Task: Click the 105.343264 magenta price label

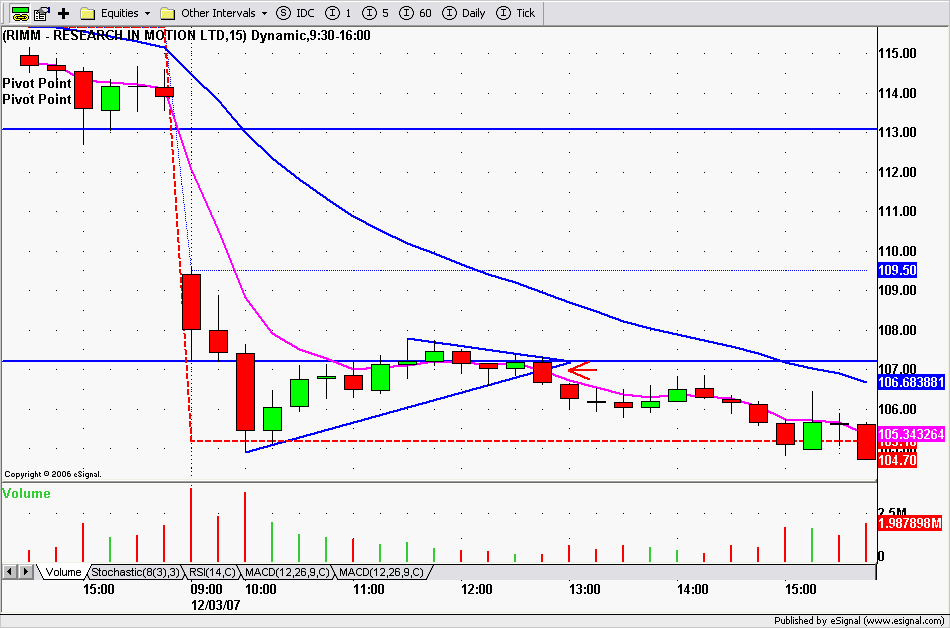Action: 911,434
